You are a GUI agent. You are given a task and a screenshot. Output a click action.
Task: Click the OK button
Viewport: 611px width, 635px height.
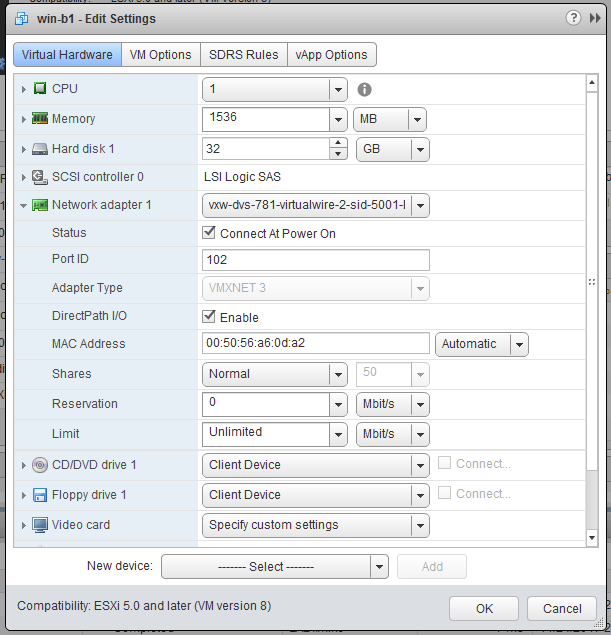(484, 608)
